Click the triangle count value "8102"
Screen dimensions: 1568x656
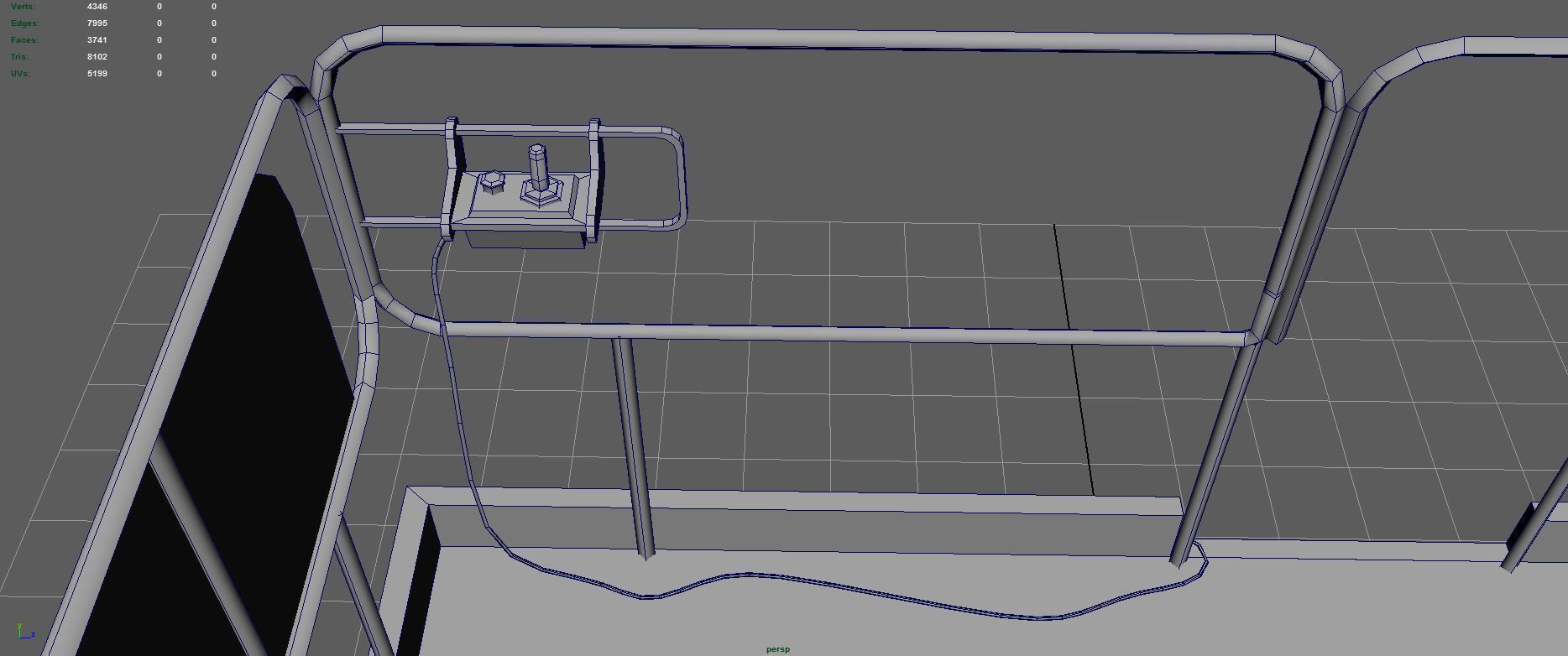click(97, 57)
